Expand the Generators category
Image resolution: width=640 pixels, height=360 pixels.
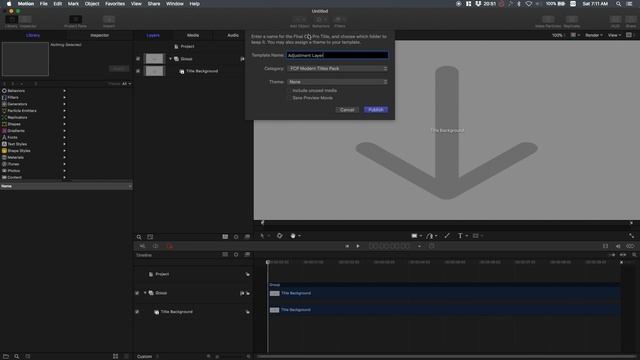[64, 104]
